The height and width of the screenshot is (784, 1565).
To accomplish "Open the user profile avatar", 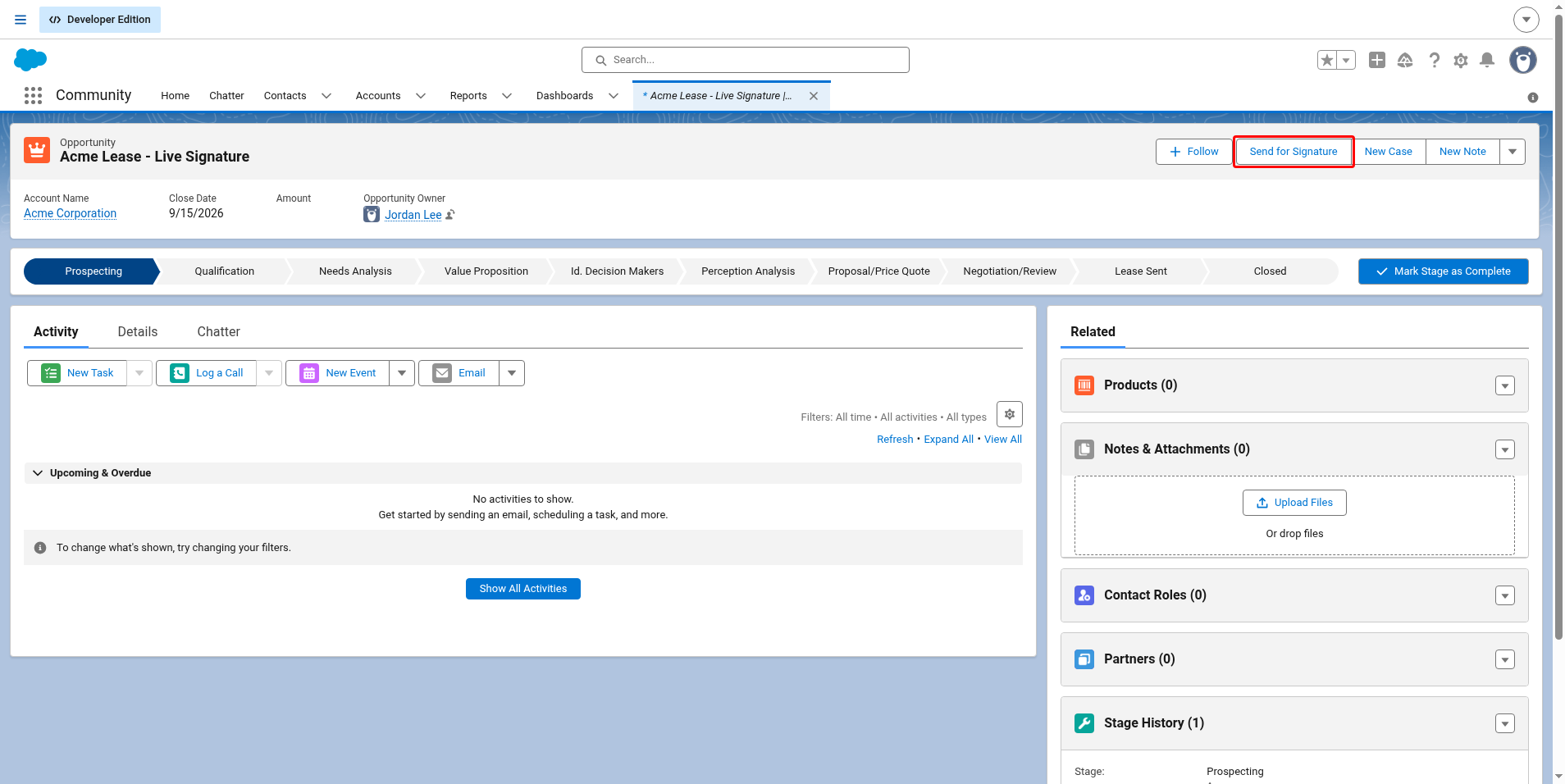I will tap(1523, 60).
